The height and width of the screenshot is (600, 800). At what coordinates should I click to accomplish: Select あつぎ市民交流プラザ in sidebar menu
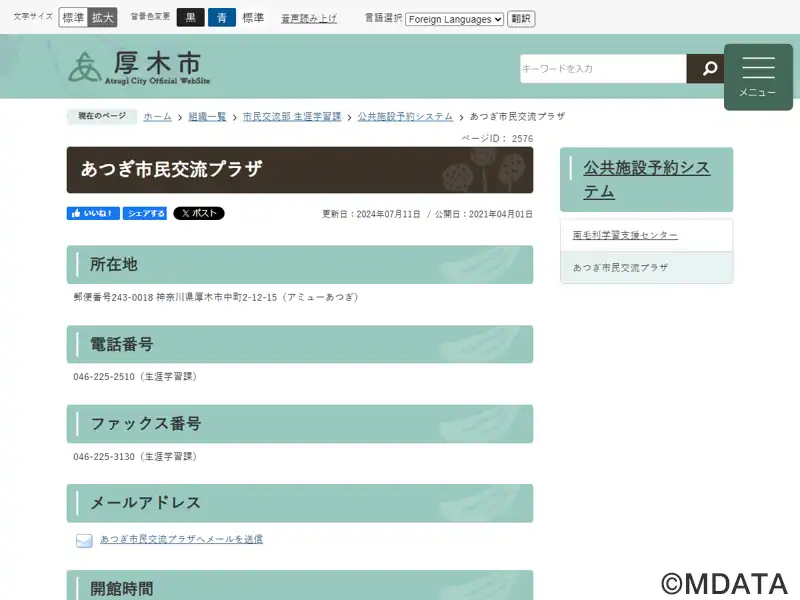tap(620, 268)
